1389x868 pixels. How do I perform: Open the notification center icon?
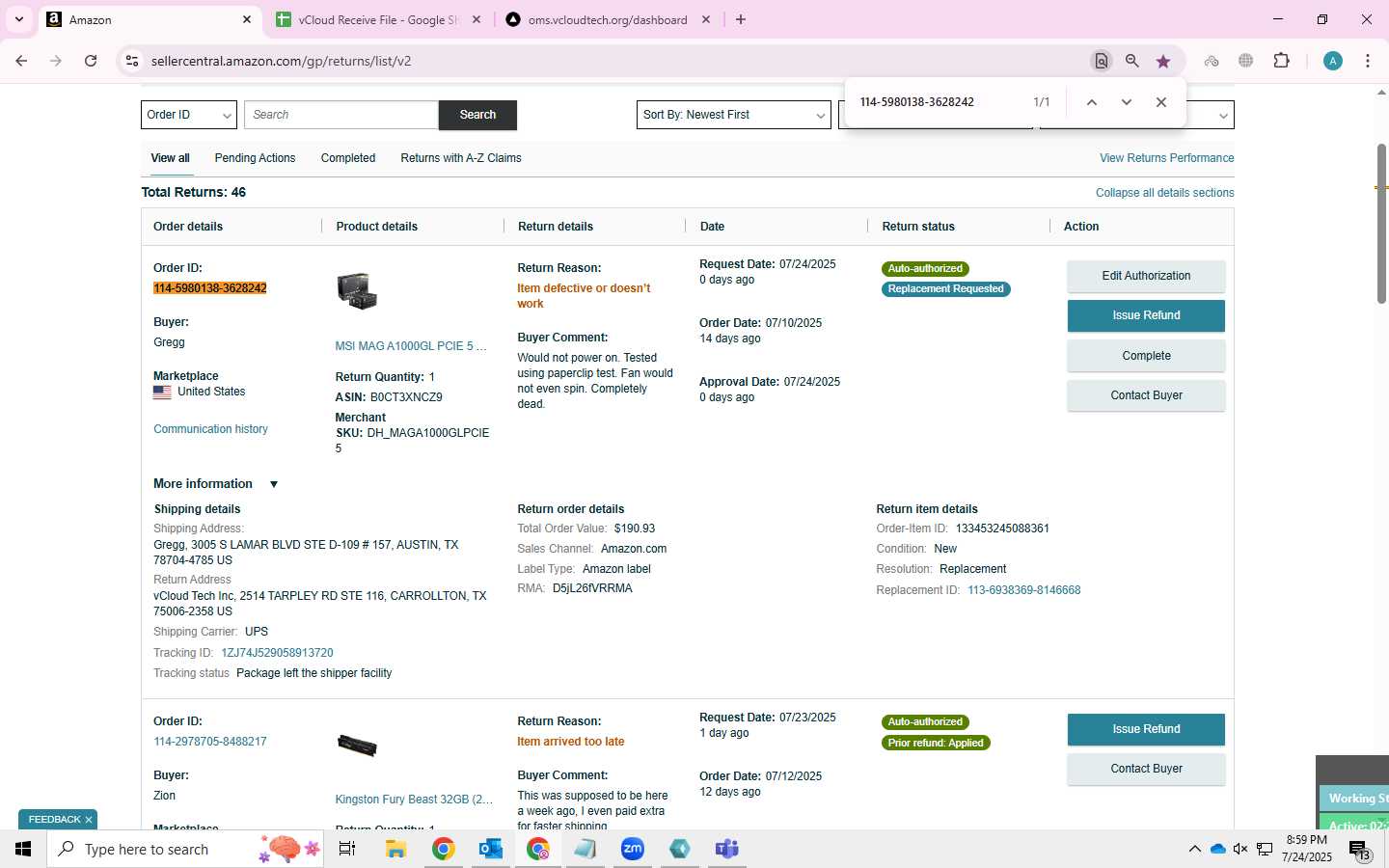coord(1359,850)
